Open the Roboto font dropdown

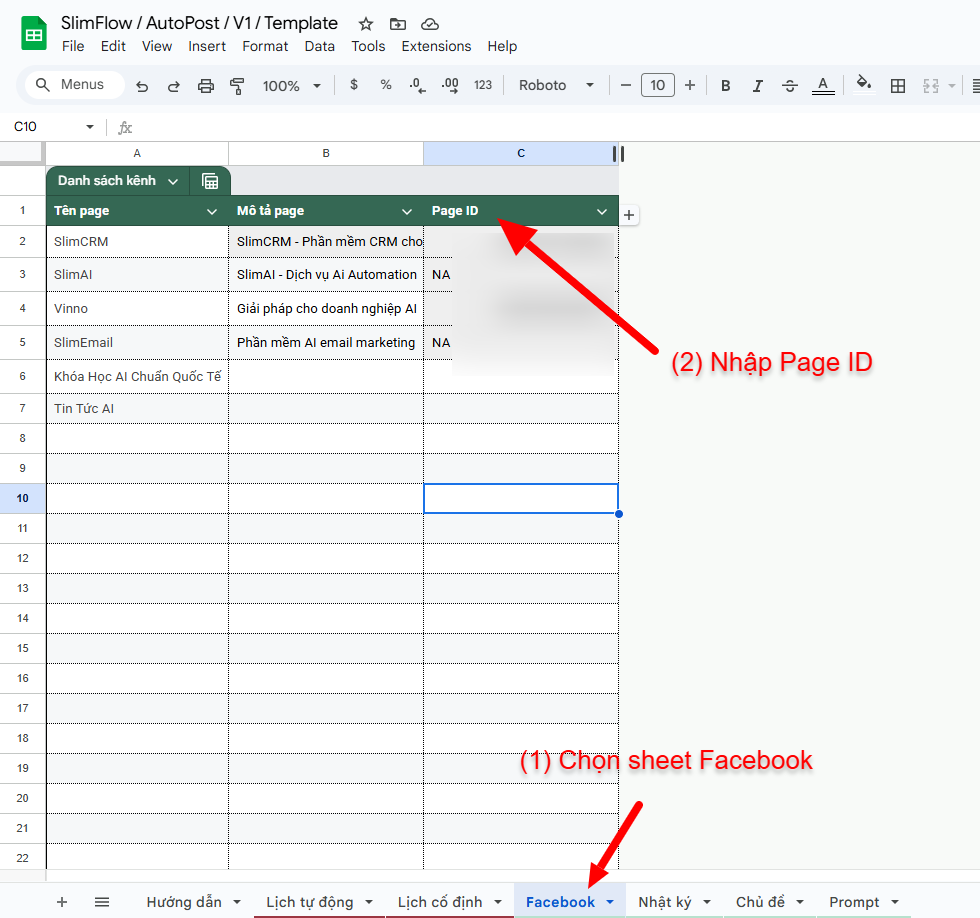556,86
